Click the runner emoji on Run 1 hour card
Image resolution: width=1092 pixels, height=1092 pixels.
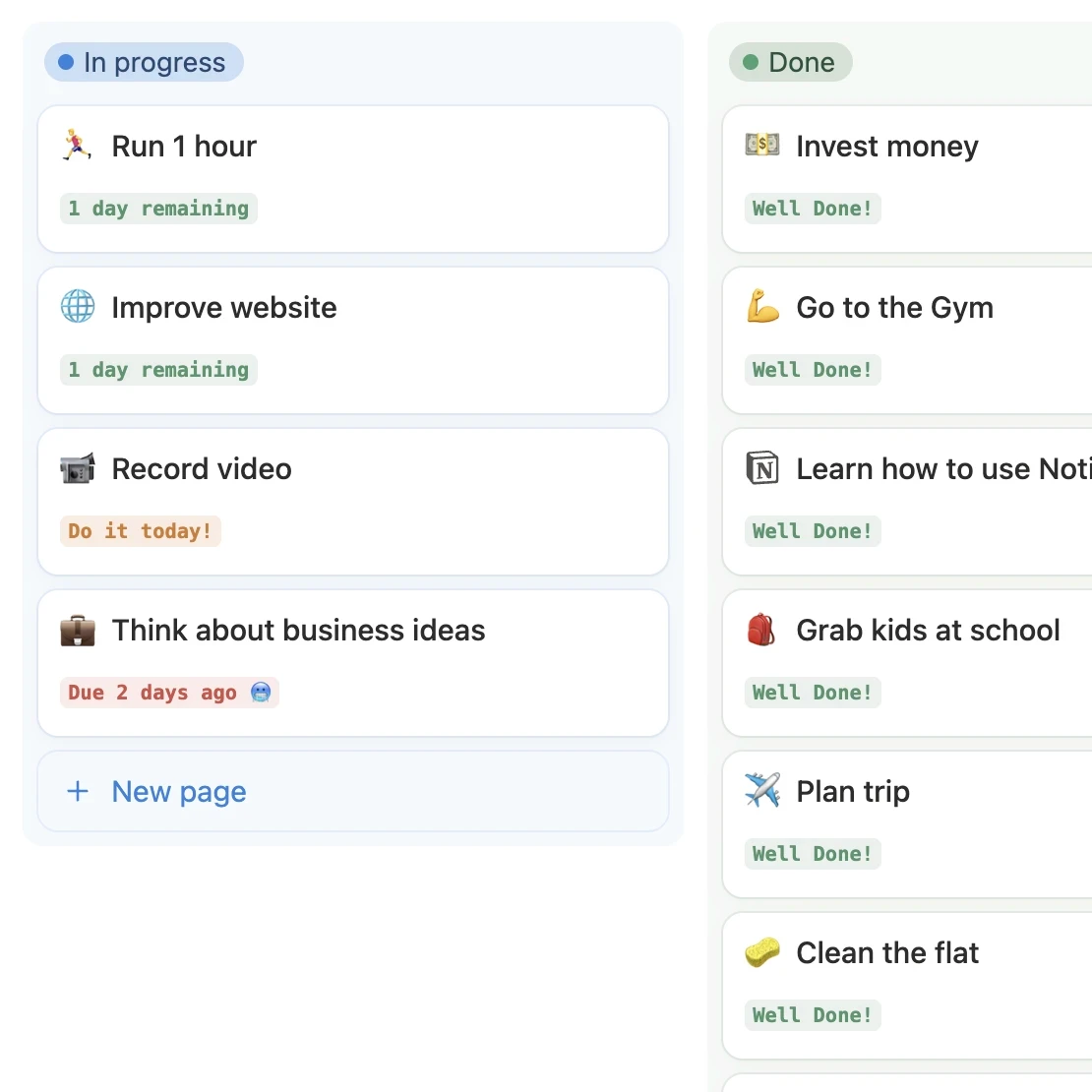77,146
